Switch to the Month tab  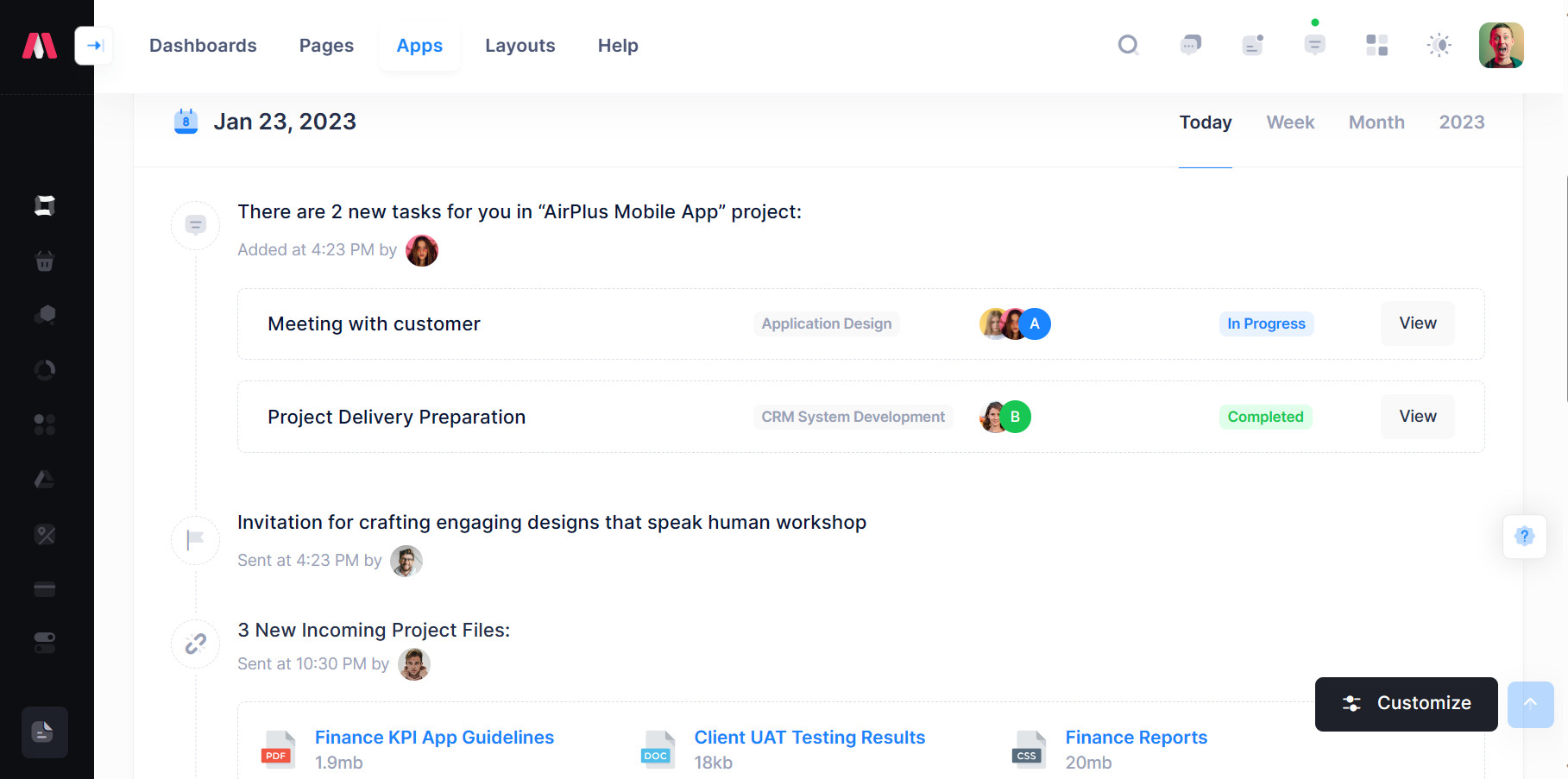tap(1376, 123)
